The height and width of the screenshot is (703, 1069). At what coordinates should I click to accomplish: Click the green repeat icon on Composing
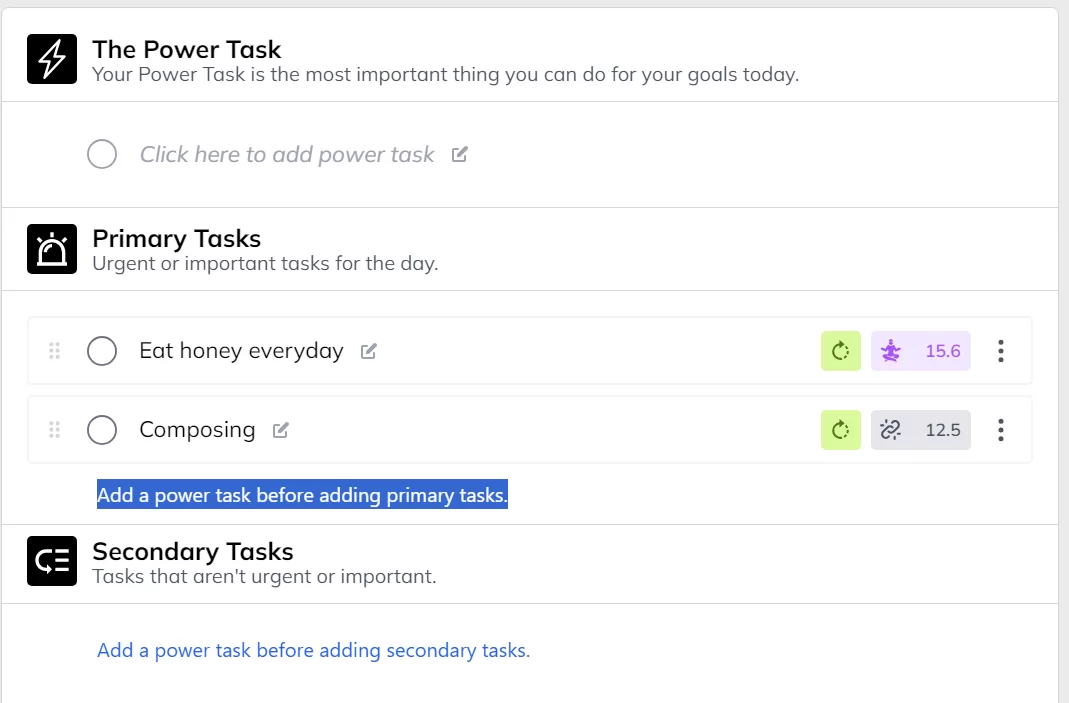[841, 430]
